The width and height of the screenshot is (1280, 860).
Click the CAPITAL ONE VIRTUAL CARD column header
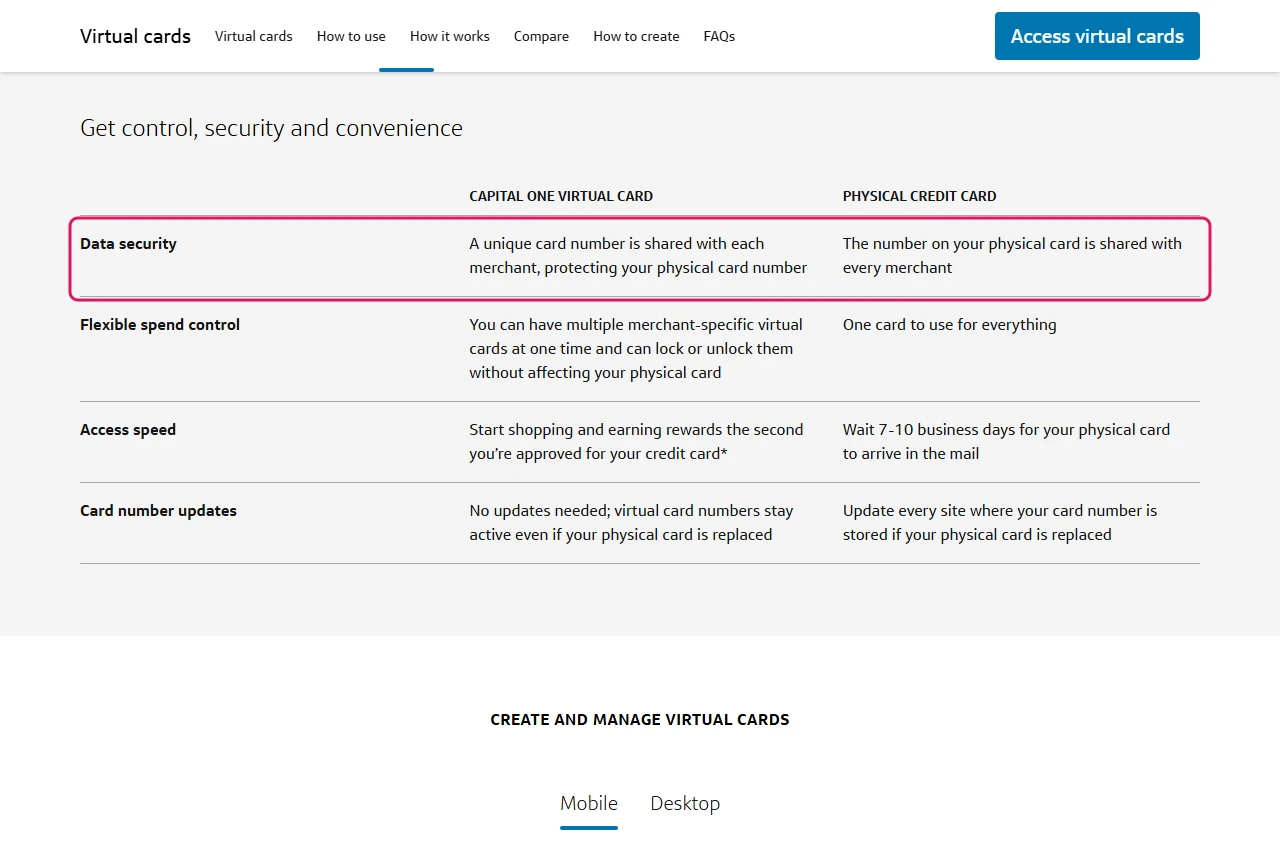pos(561,196)
